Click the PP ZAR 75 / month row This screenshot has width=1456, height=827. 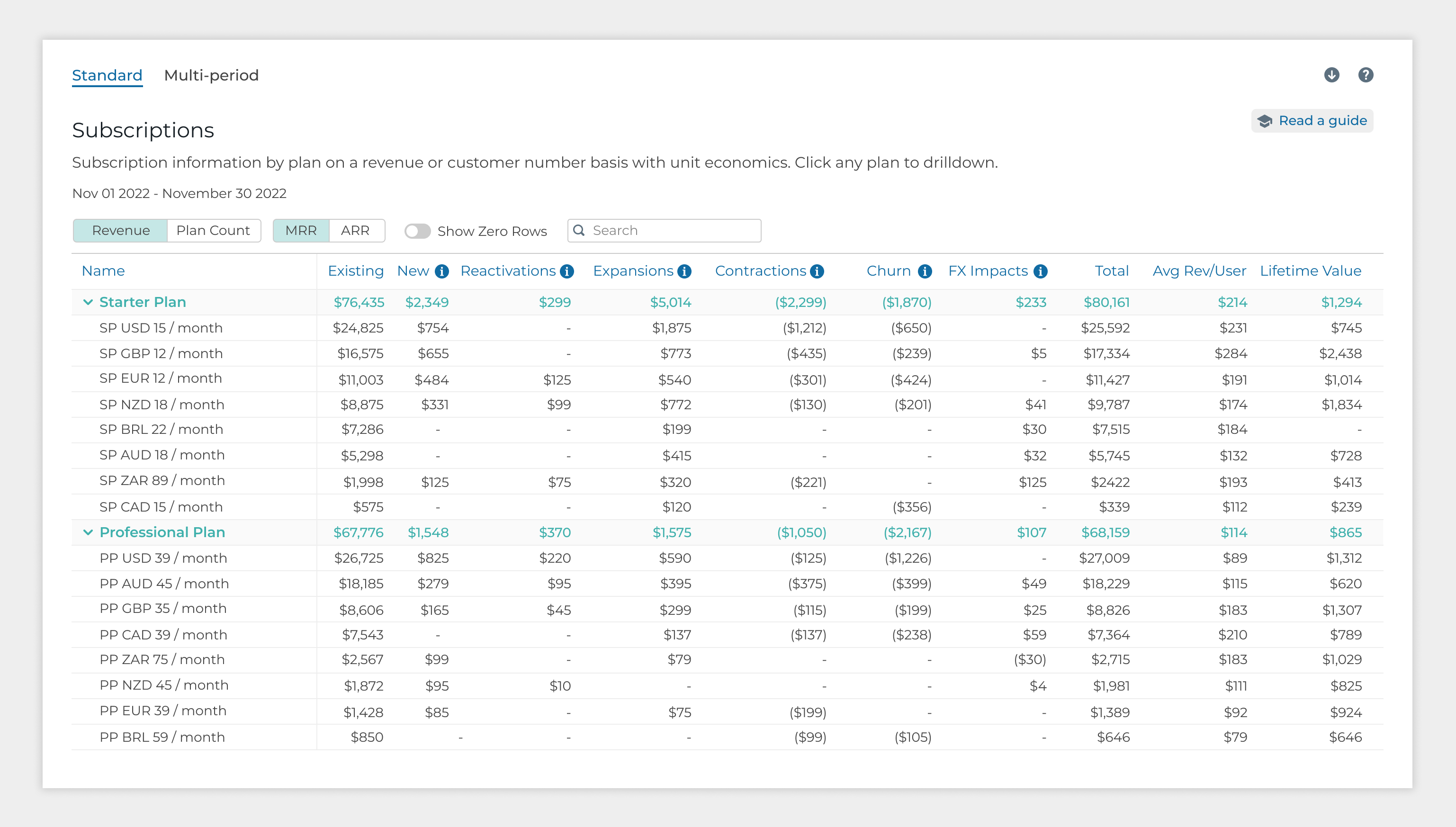coord(727,660)
